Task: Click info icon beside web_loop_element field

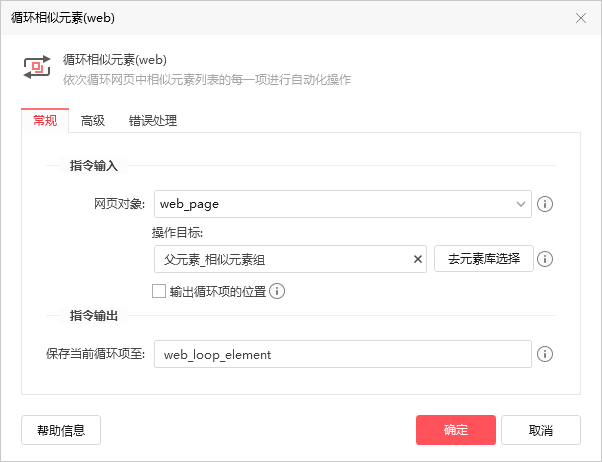Action: coord(545,354)
